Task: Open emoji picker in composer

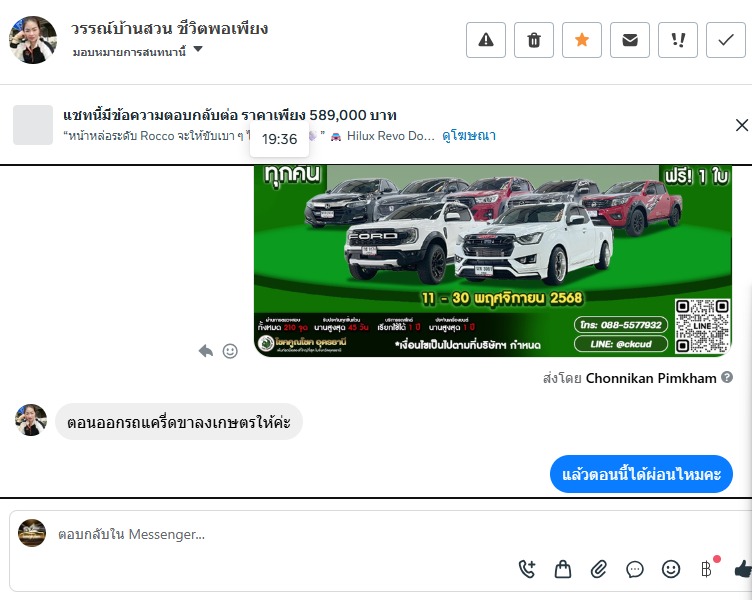Action: point(670,569)
